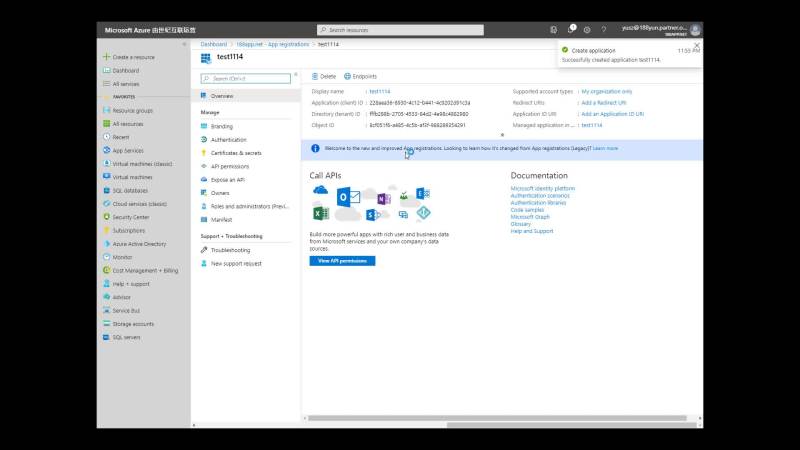Click the info icon in the welcome banner
The image size is (800, 450).
click(x=315, y=148)
